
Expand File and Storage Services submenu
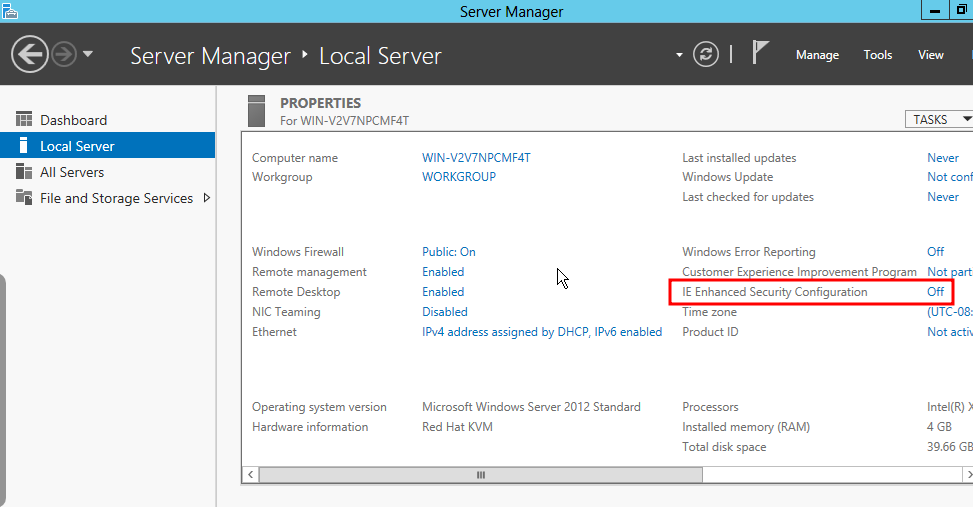pyautogui.click(x=207, y=198)
